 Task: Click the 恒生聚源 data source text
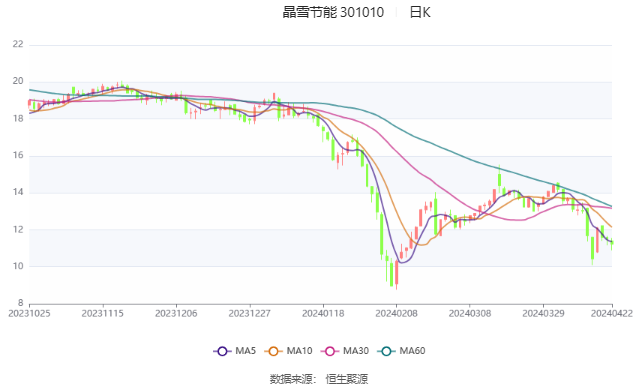347,379
